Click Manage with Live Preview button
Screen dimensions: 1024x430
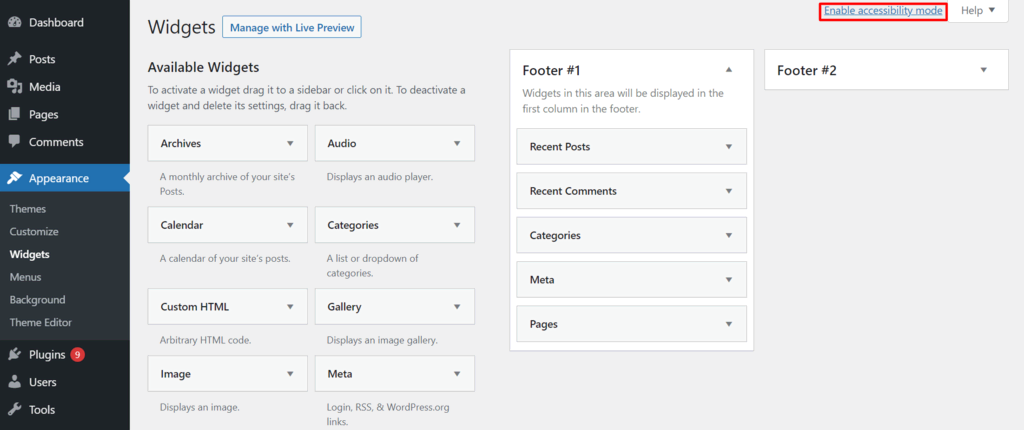[291, 27]
